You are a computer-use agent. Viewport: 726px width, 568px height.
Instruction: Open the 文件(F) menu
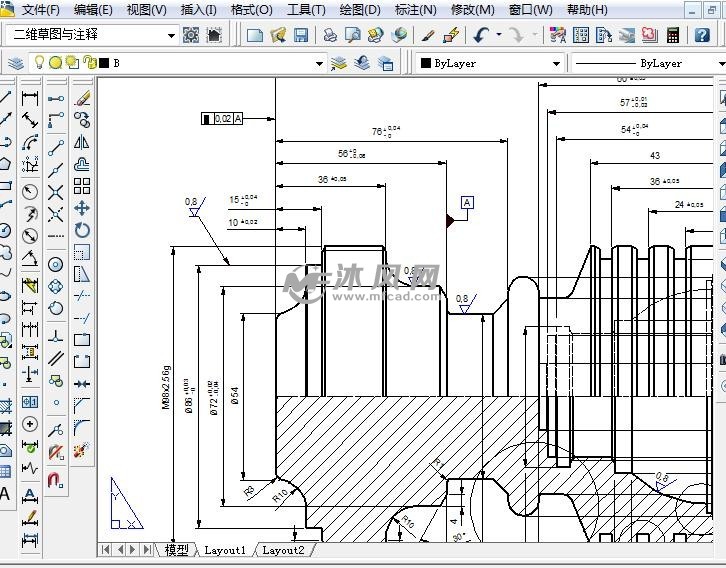pos(41,10)
